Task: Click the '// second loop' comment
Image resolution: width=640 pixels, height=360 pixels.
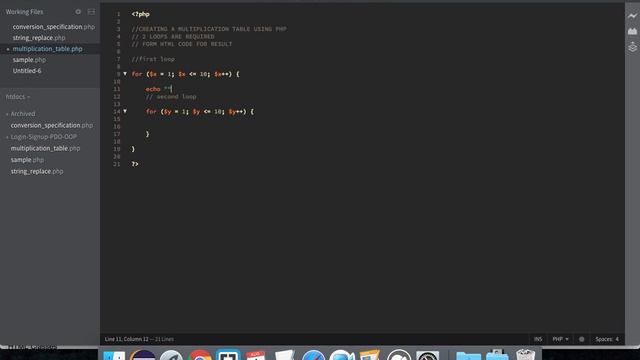Action: 171,96
